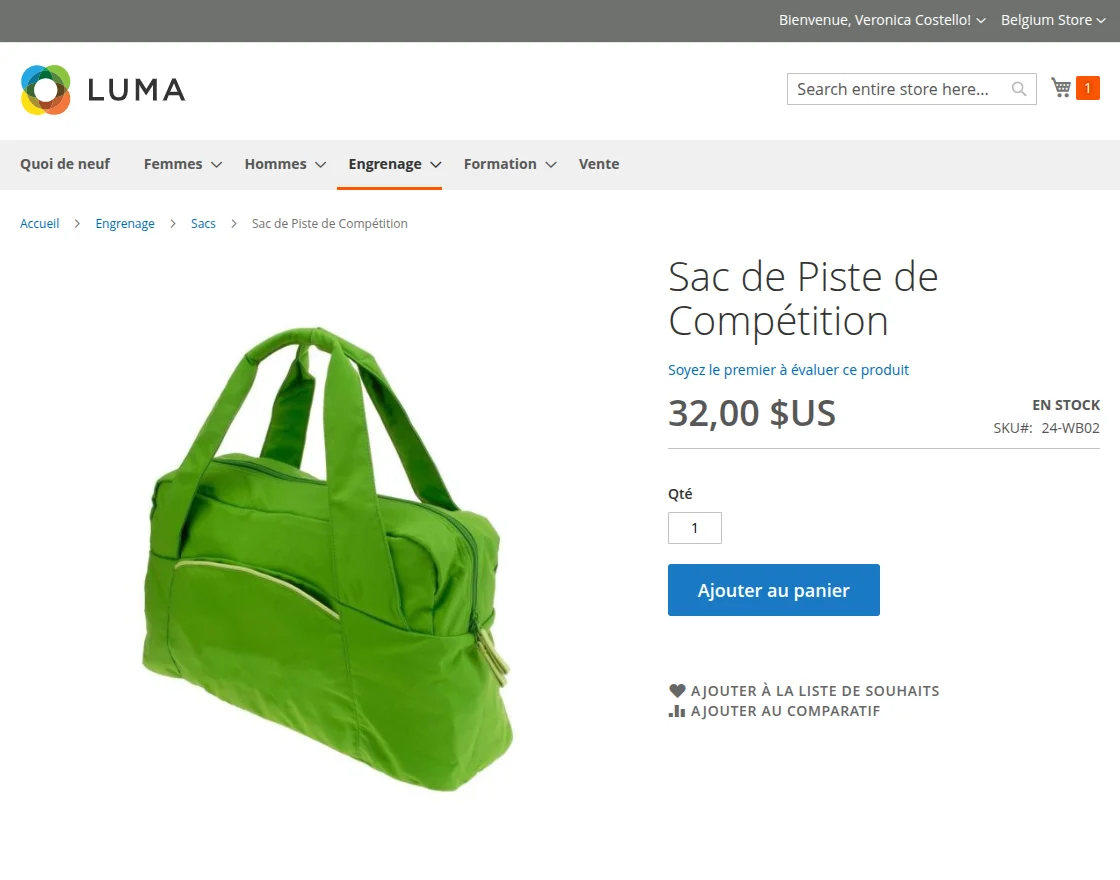Screen dimensions: 1120x880
Task: Click the search magnifier icon
Action: tap(1019, 89)
